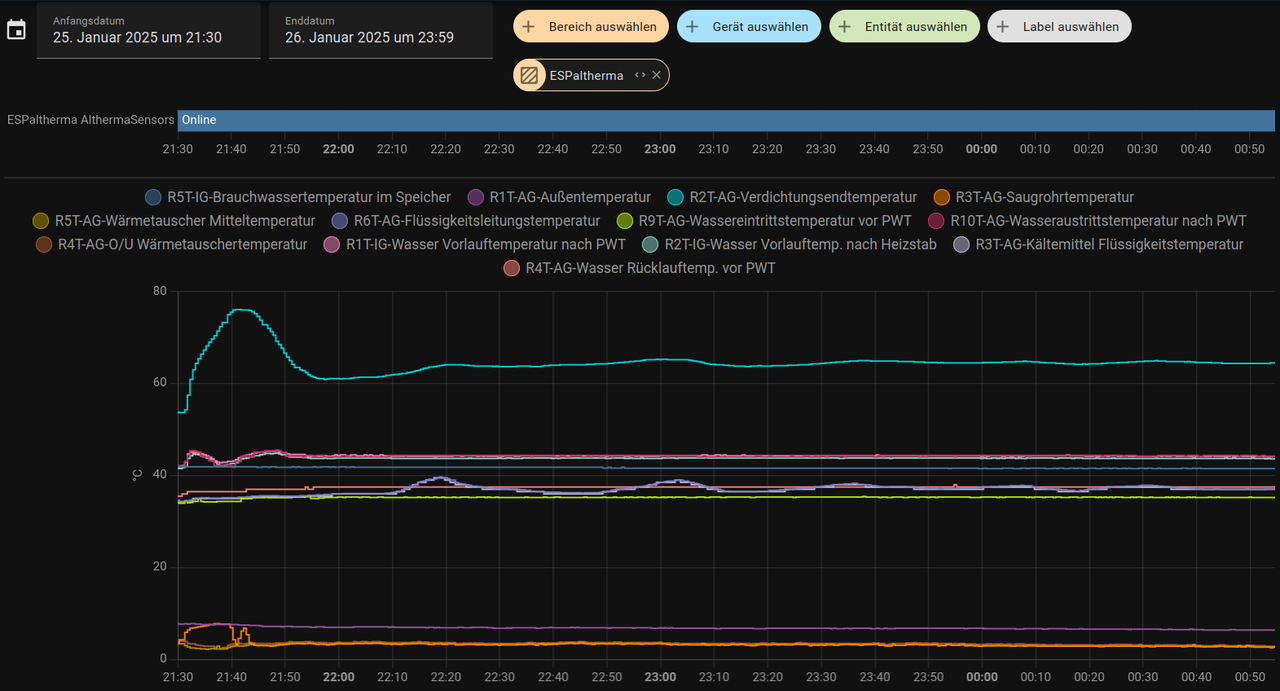The height and width of the screenshot is (691, 1280).
Task: Click the 20 label on y-axis
Action: tap(160, 567)
